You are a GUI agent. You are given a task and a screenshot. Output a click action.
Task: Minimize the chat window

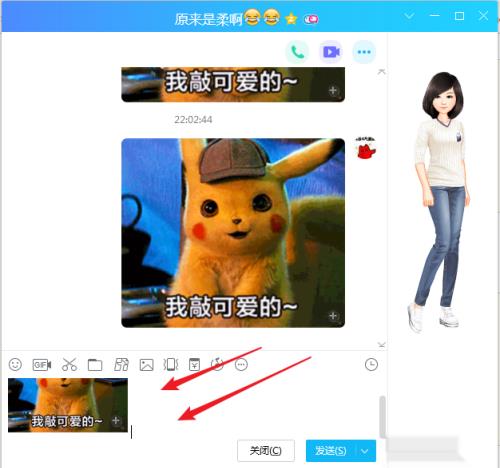click(435, 16)
